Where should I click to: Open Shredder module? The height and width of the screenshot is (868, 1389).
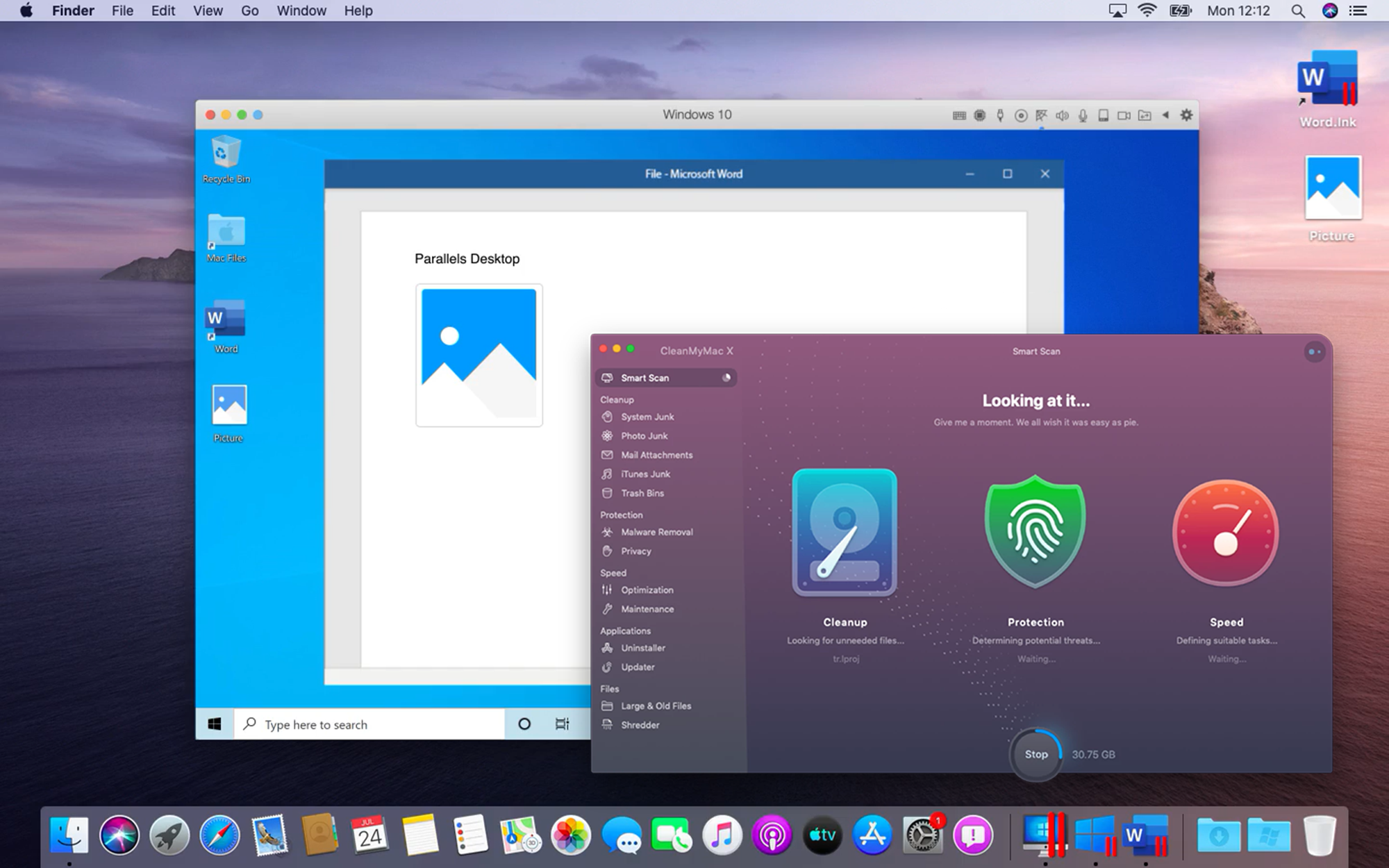tap(640, 725)
